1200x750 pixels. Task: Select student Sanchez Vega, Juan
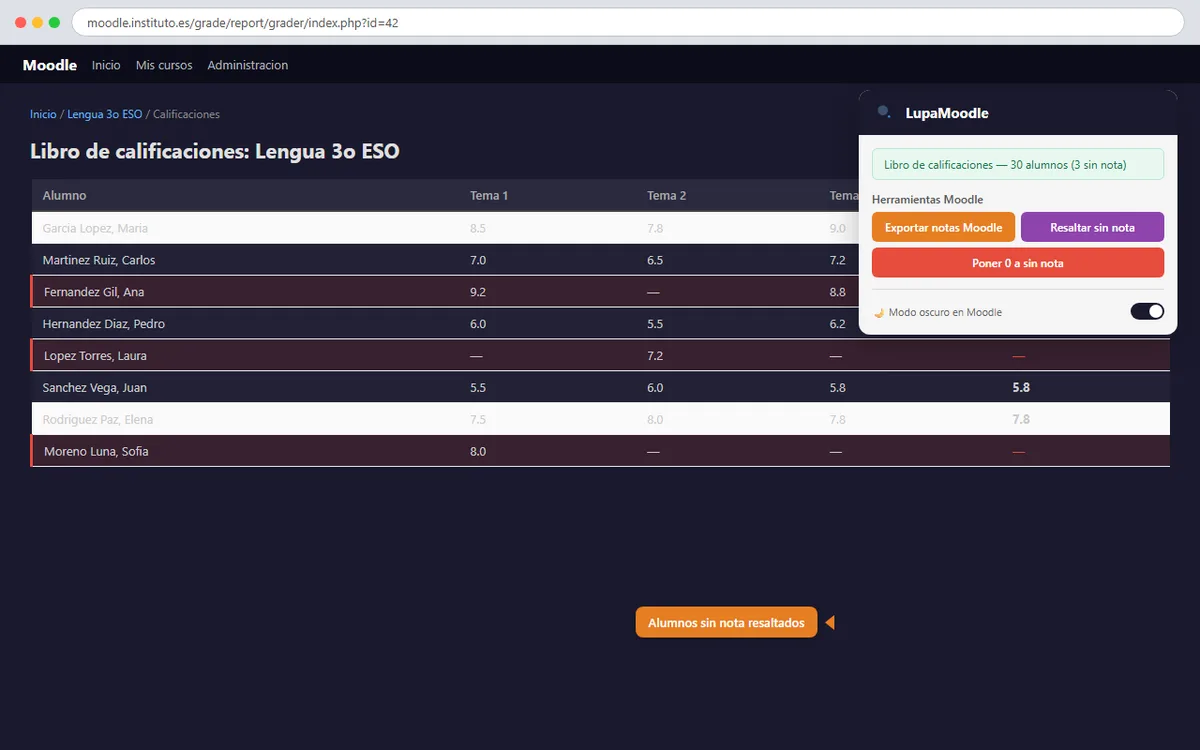coord(96,388)
